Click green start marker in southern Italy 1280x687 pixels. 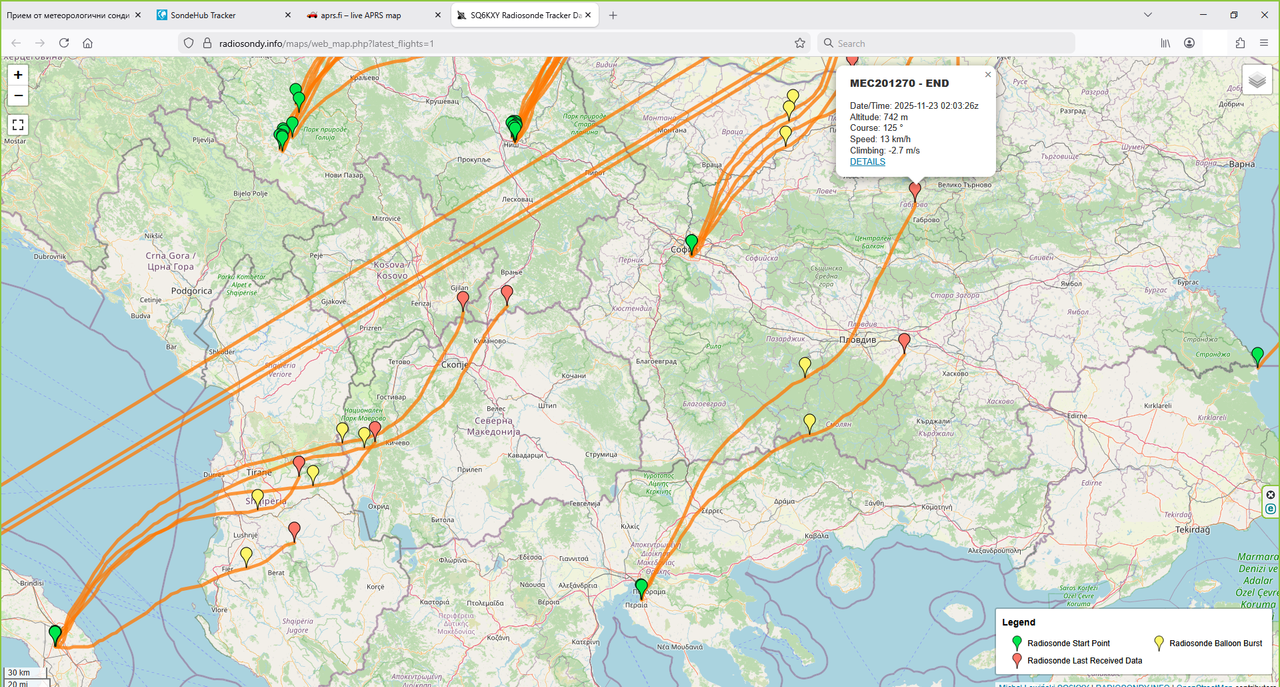[55, 634]
